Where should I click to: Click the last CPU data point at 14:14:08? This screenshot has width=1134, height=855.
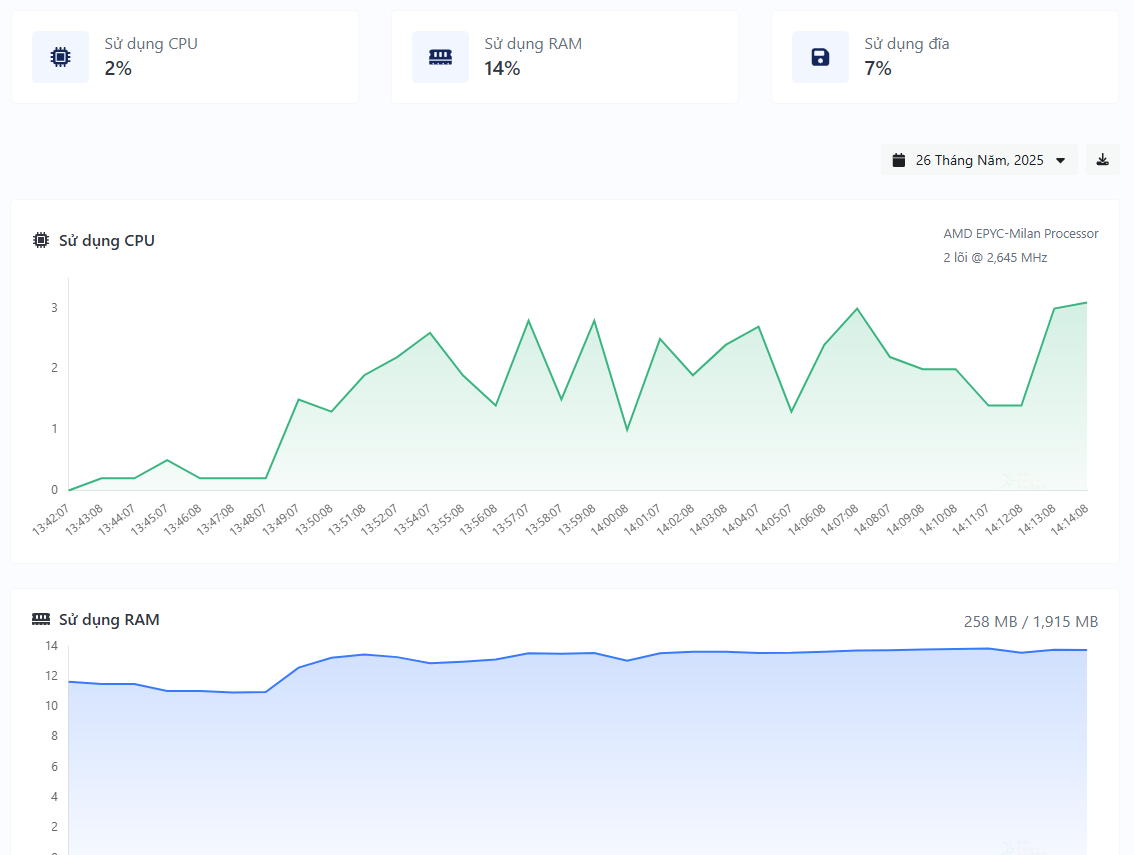[1086, 302]
